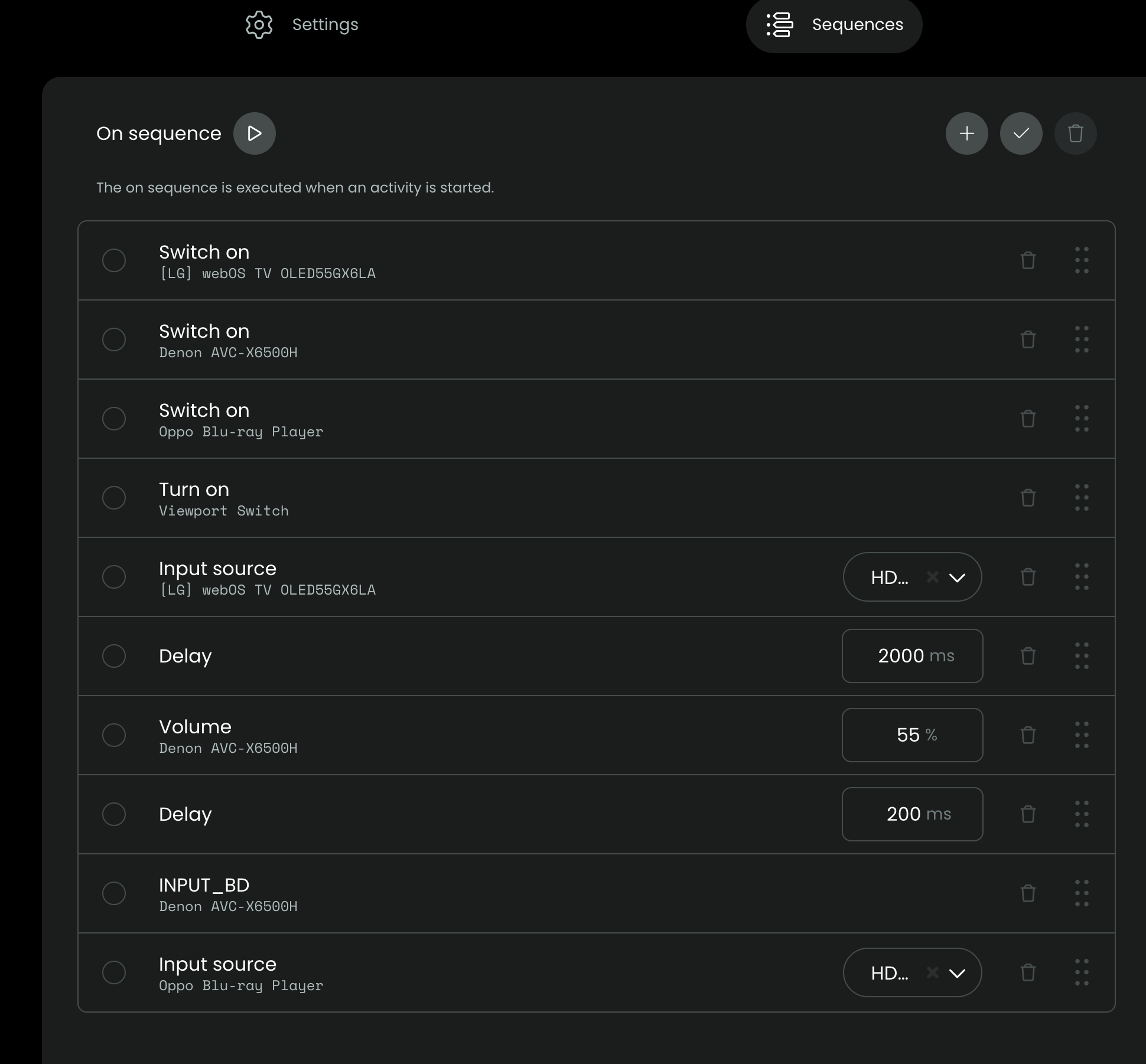Delete the Volume step trash icon
Screen dimensions: 1146x1064
pyautogui.click(x=1028, y=735)
